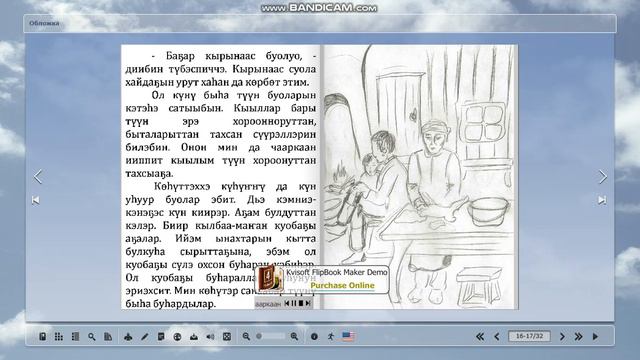The height and width of the screenshot is (360, 640).
Task: Click the zoom slider handle
Action: tap(259, 336)
